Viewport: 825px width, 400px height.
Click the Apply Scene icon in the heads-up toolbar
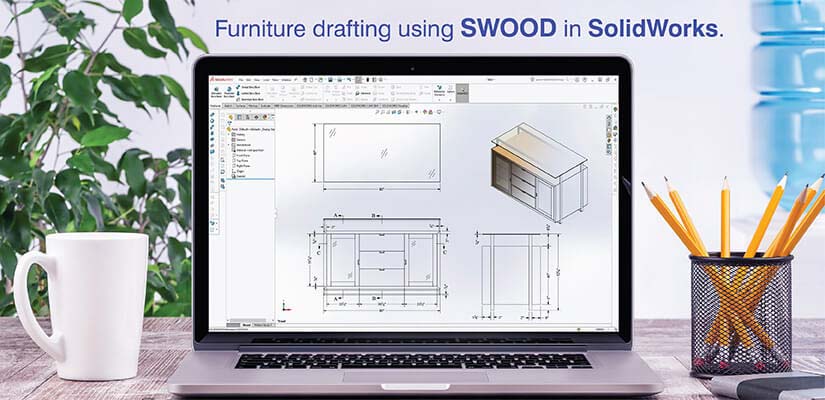click(x=430, y=112)
